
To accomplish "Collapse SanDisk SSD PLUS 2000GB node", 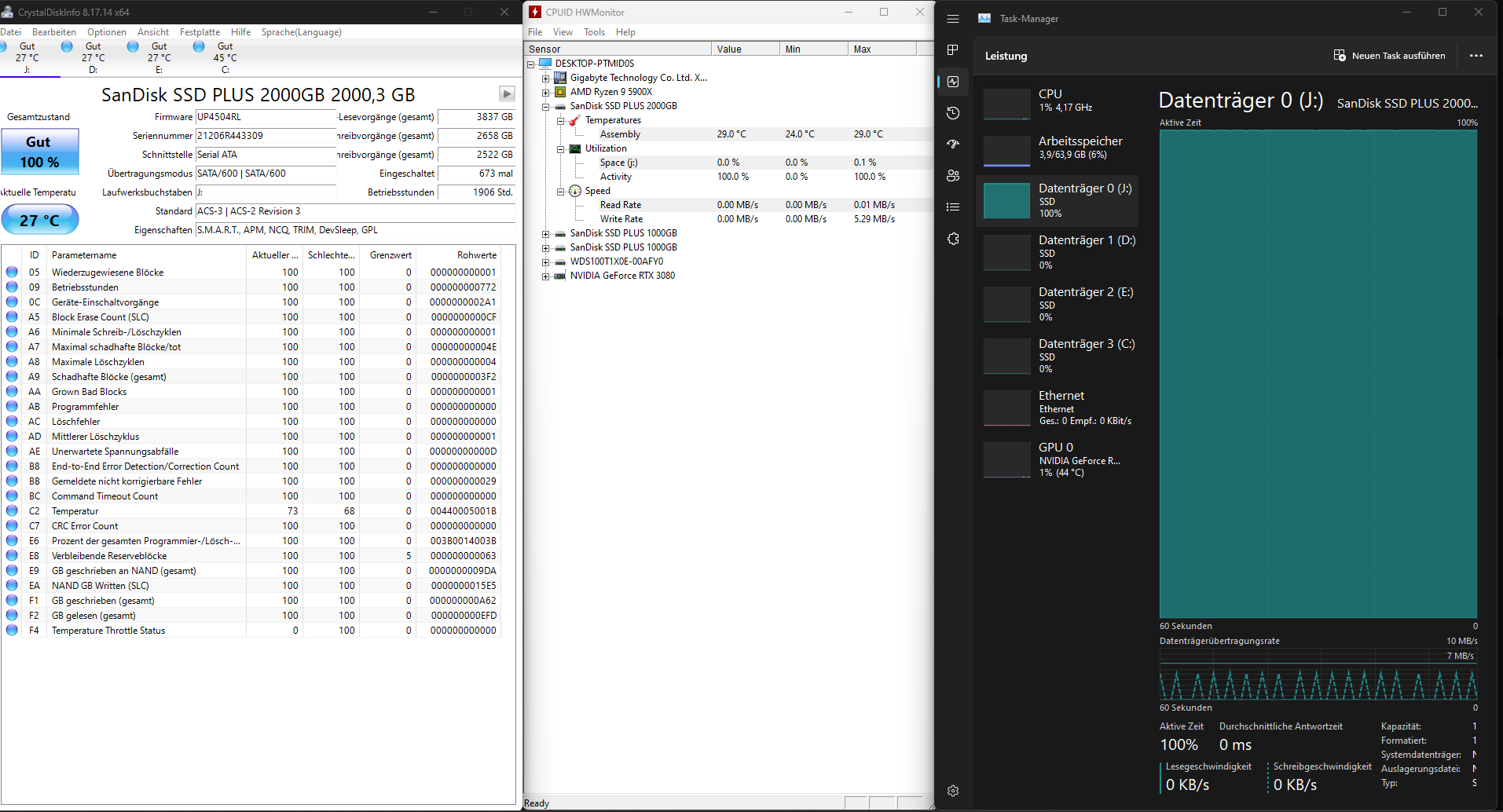I will point(545,106).
